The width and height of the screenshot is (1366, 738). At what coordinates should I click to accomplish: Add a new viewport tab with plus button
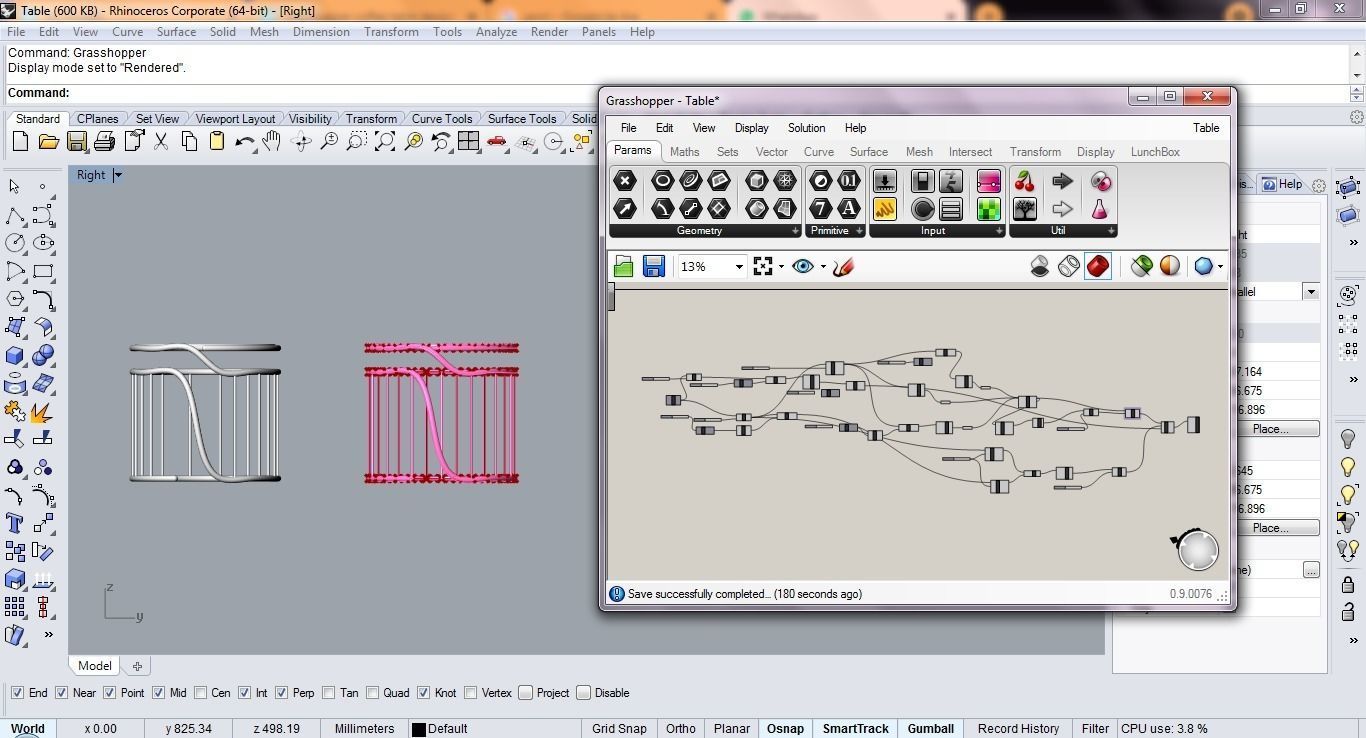click(x=137, y=666)
